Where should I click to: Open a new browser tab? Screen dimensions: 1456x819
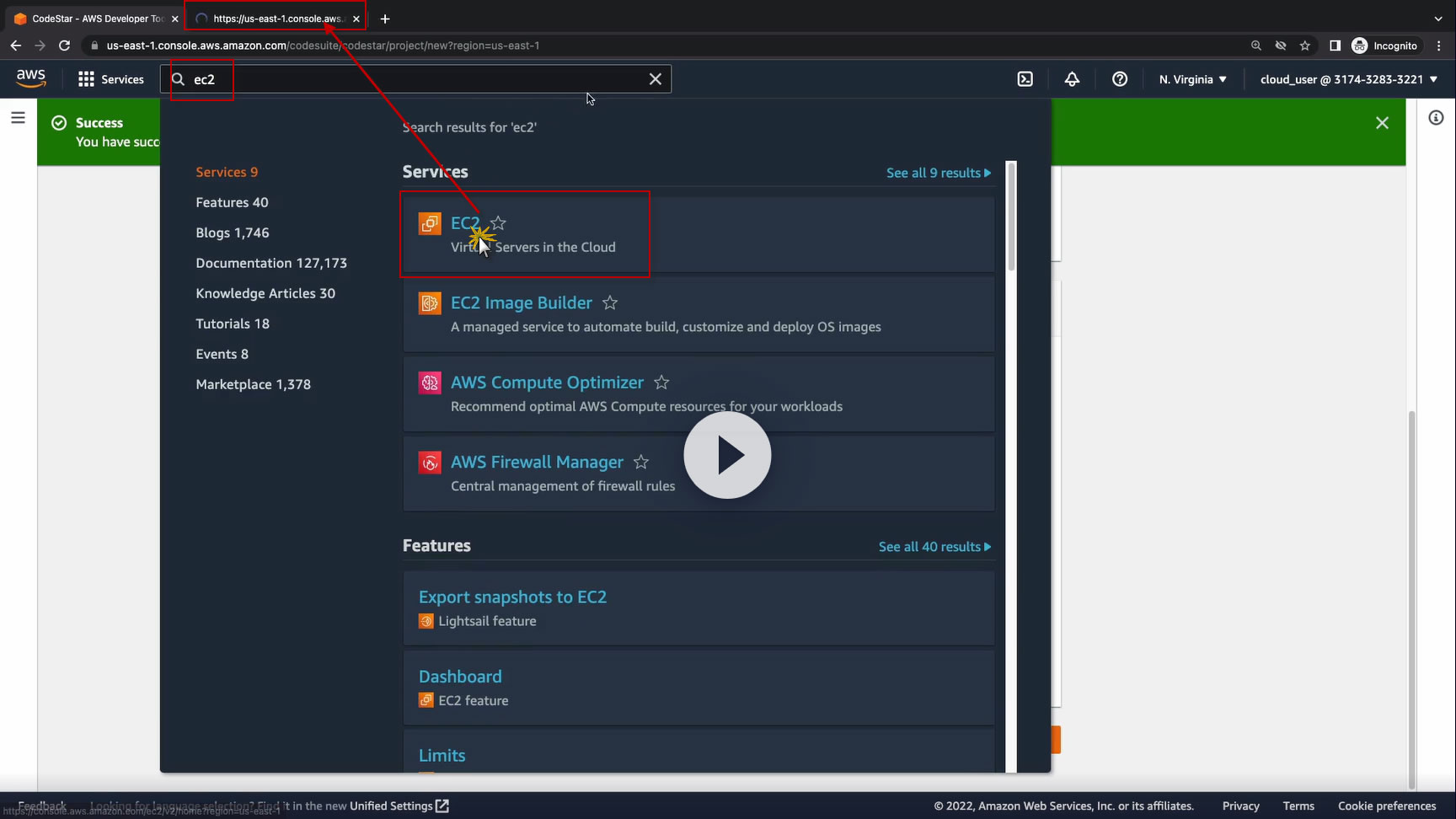tap(385, 19)
